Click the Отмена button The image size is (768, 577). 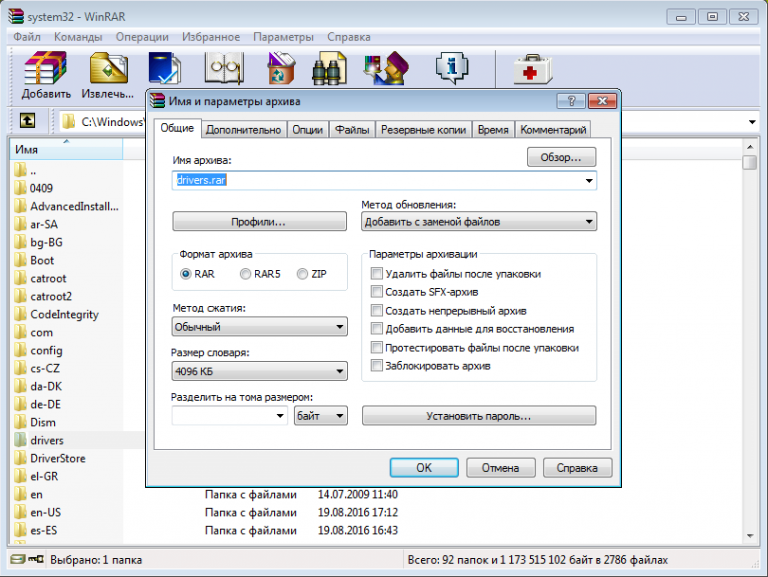[x=501, y=468]
